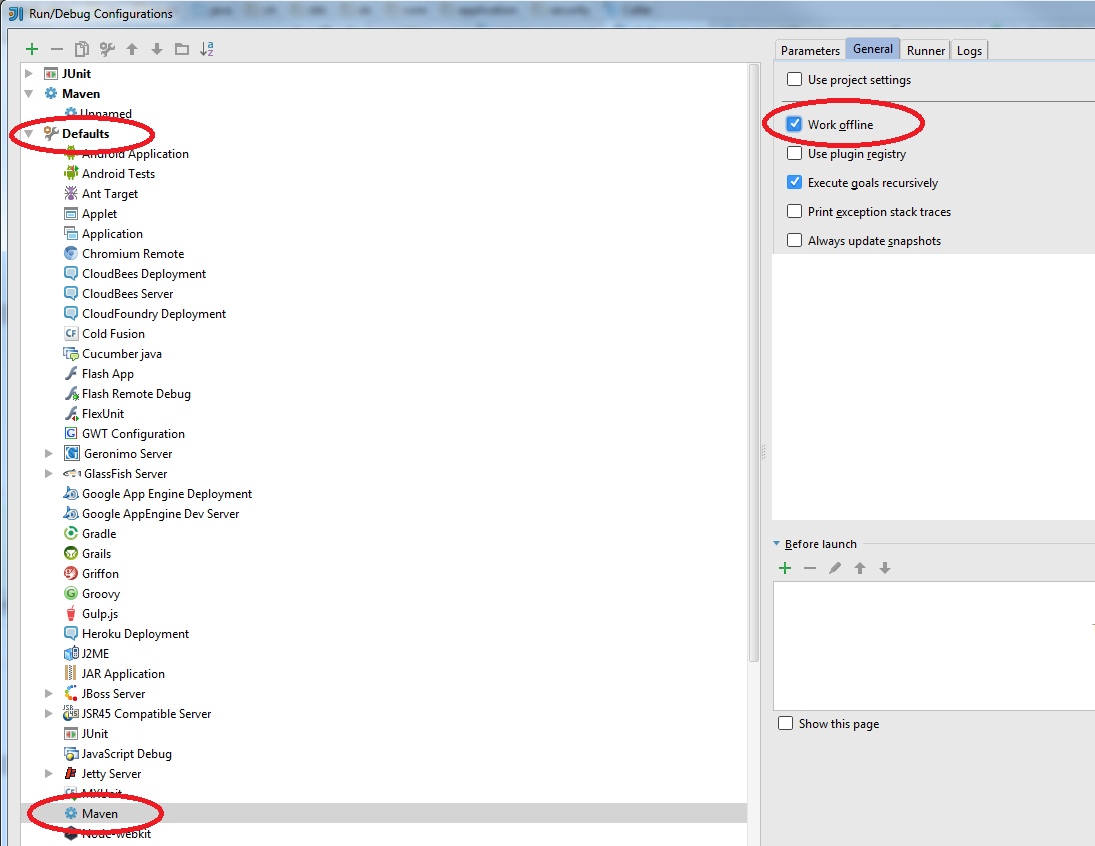Select the General tab
The height and width of the screenshot is (846, 1095).
click(x=873, y=49)
